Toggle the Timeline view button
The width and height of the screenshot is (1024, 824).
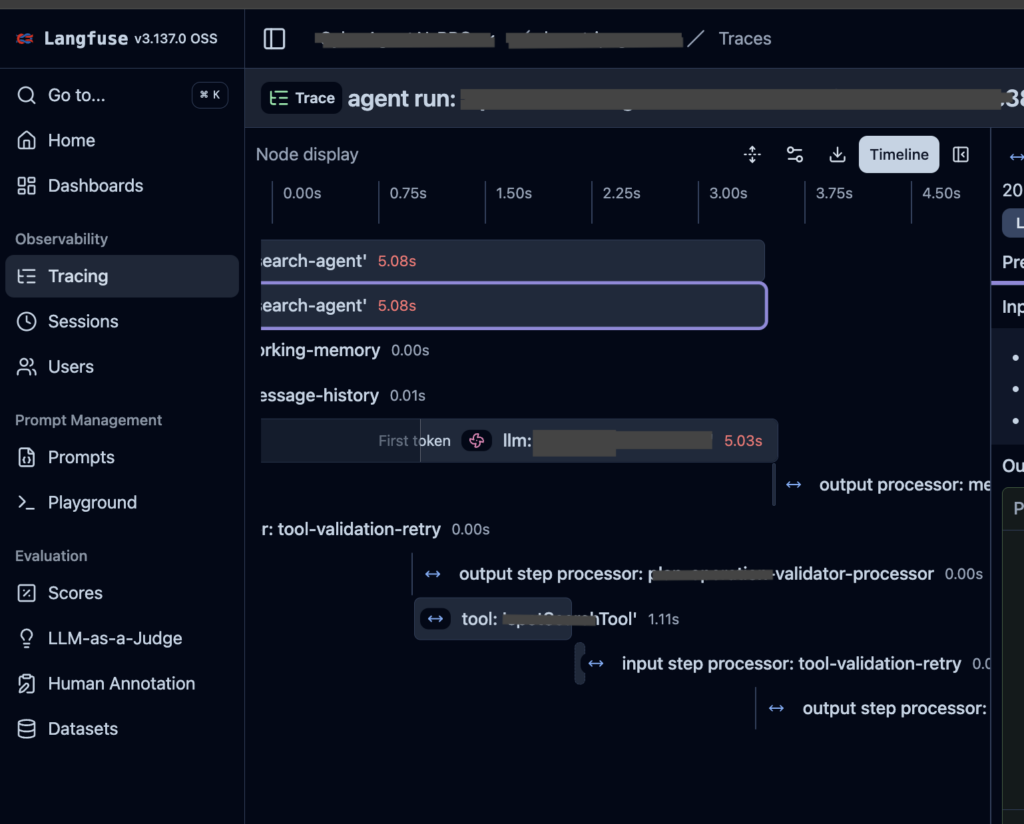click(898, 154)
